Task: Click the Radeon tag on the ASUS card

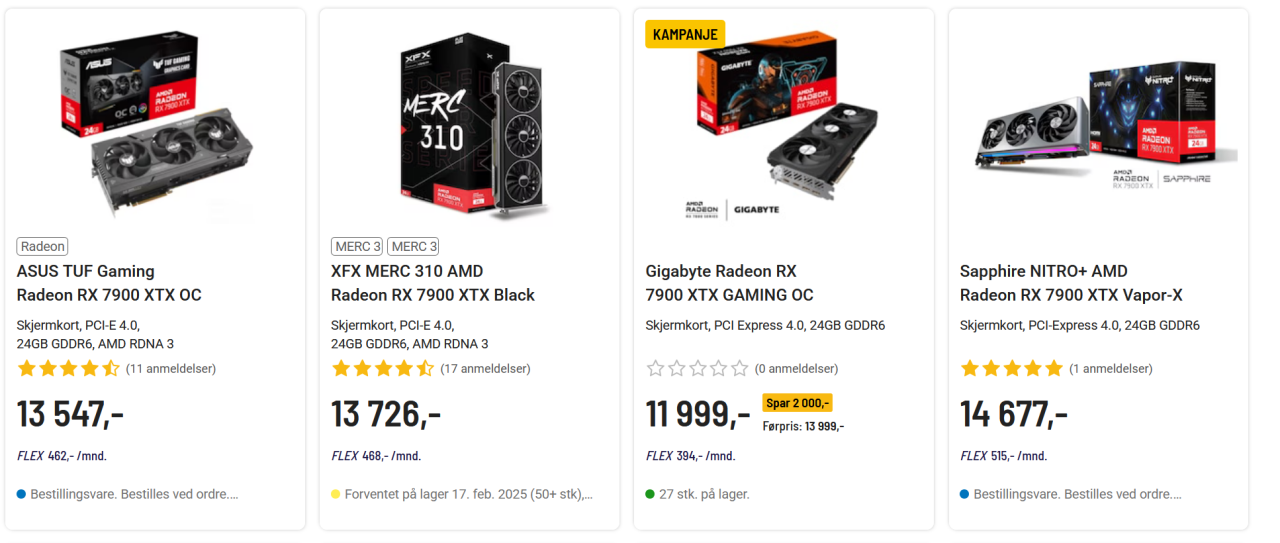Action: point(42,246)
